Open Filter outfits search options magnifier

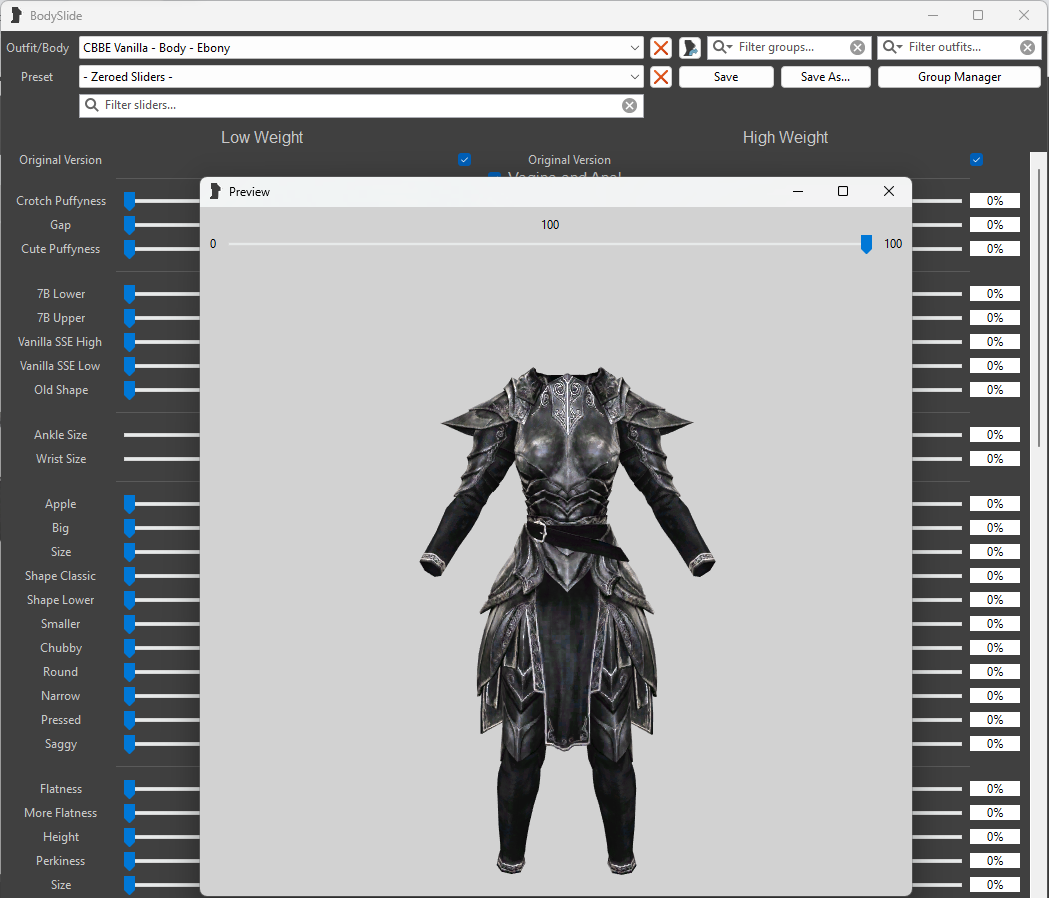click(892, 47)
